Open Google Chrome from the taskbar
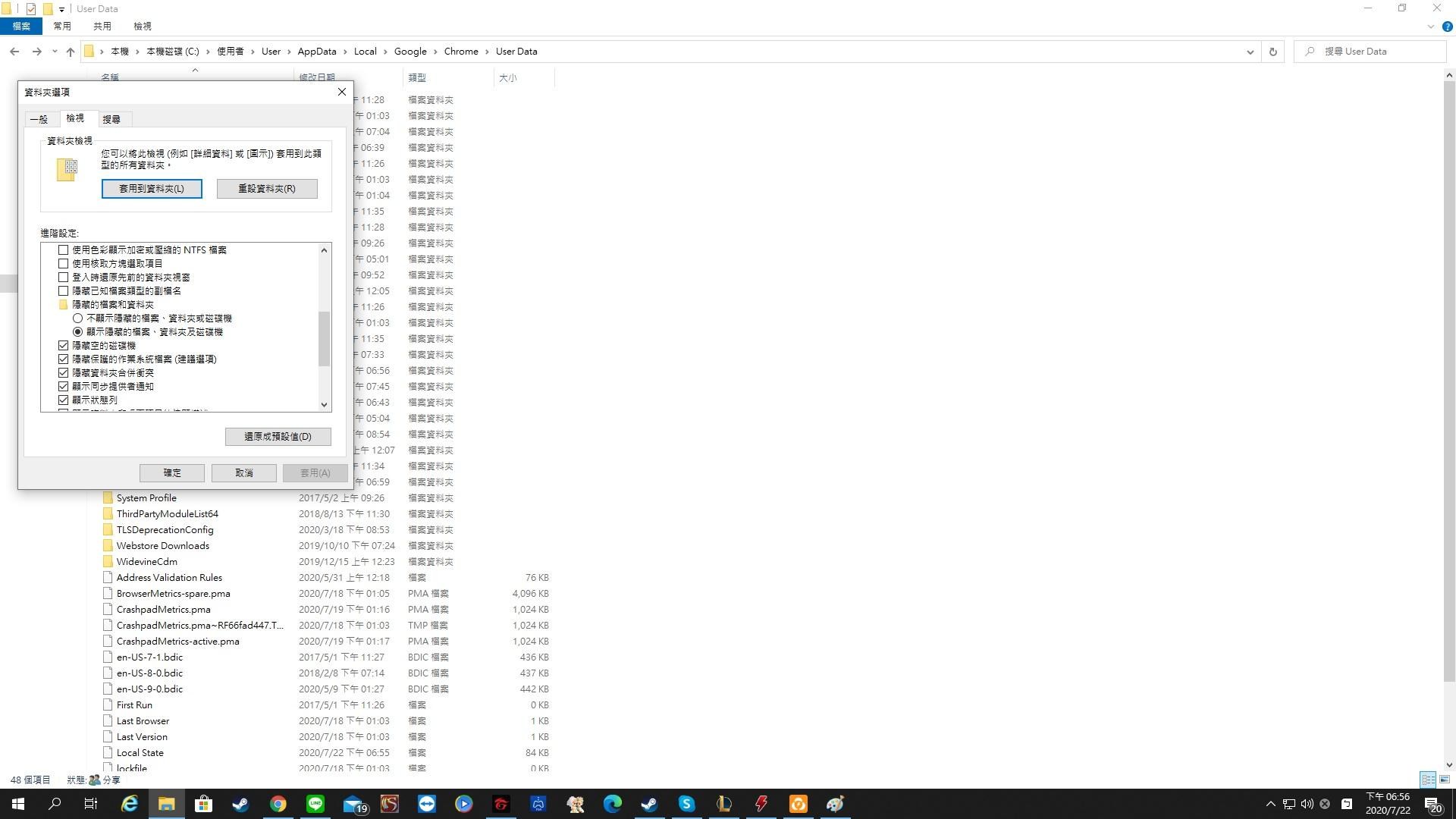 click(x=278, y=804)
